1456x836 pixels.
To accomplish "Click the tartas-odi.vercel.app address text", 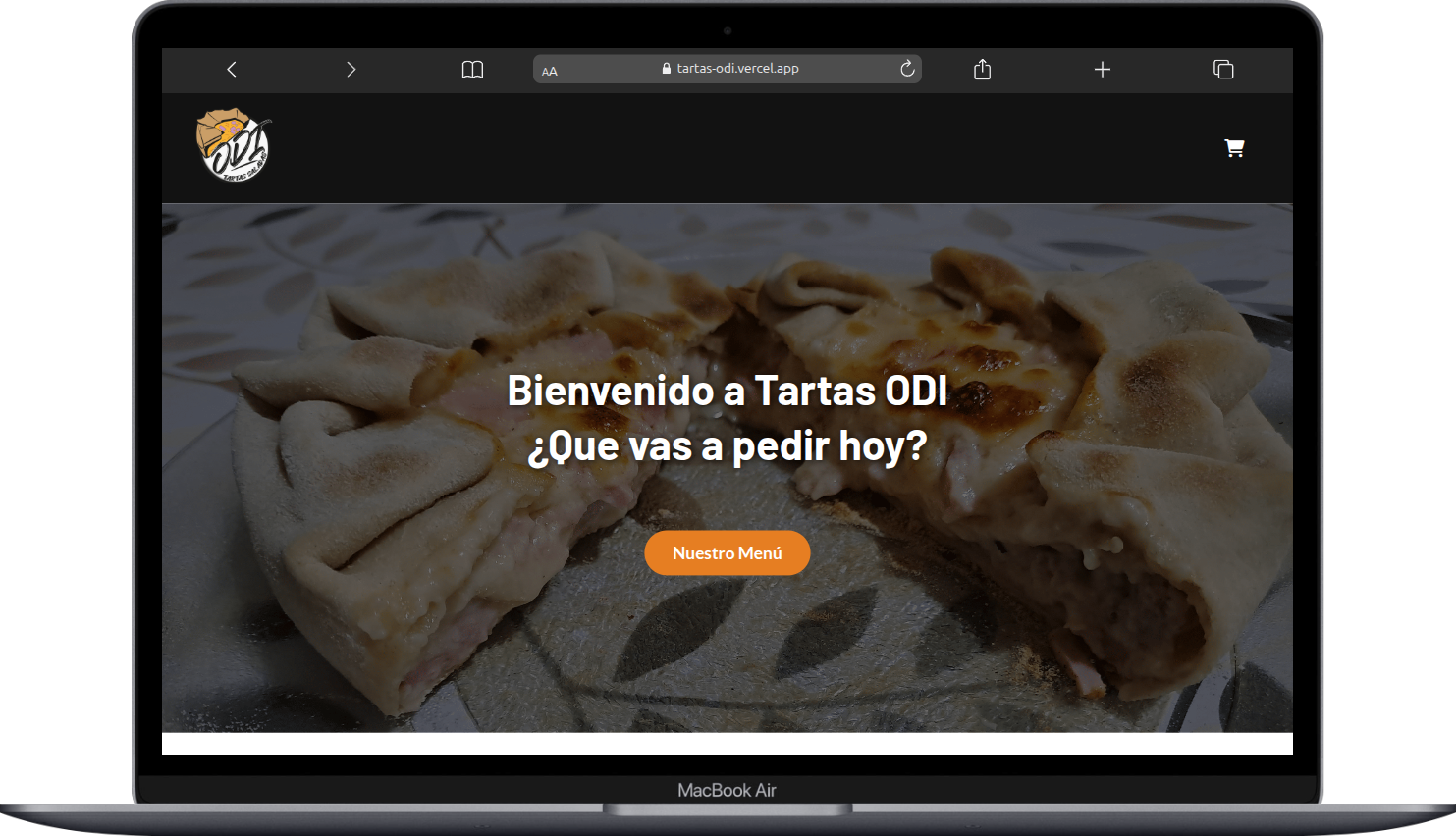I will click(x=736, y=68).
